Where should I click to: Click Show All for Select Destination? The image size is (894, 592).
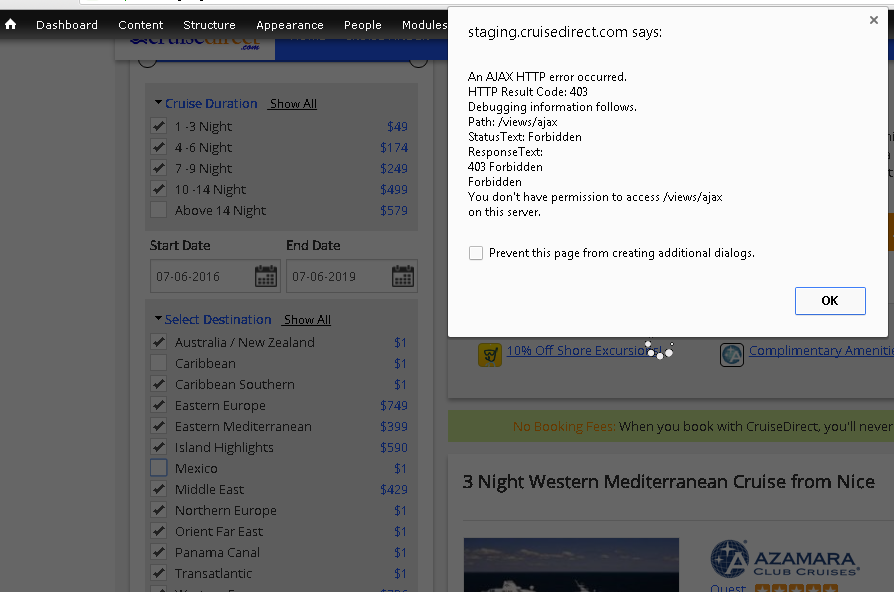coord(307,320)
